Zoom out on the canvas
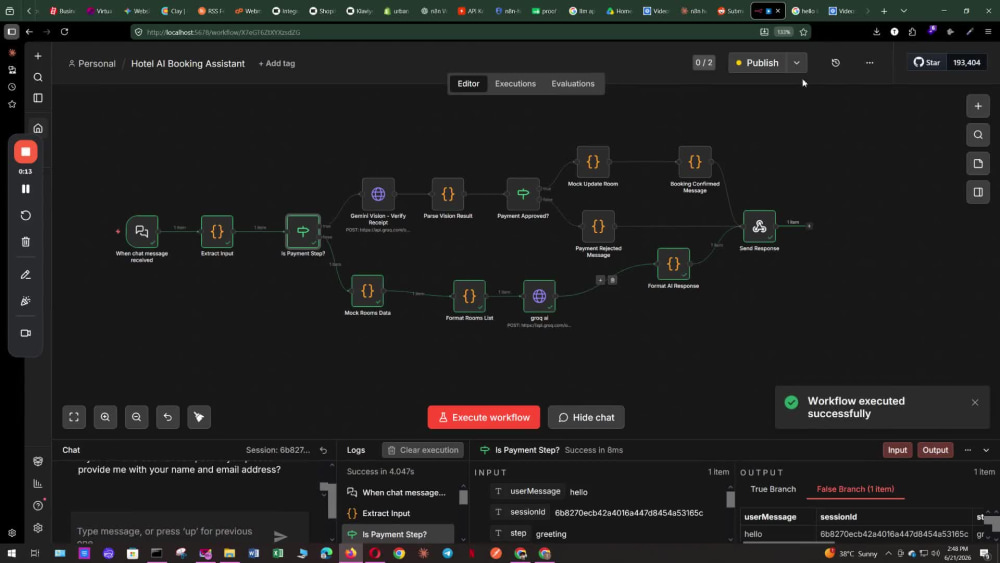 click(x=136, y=417)
